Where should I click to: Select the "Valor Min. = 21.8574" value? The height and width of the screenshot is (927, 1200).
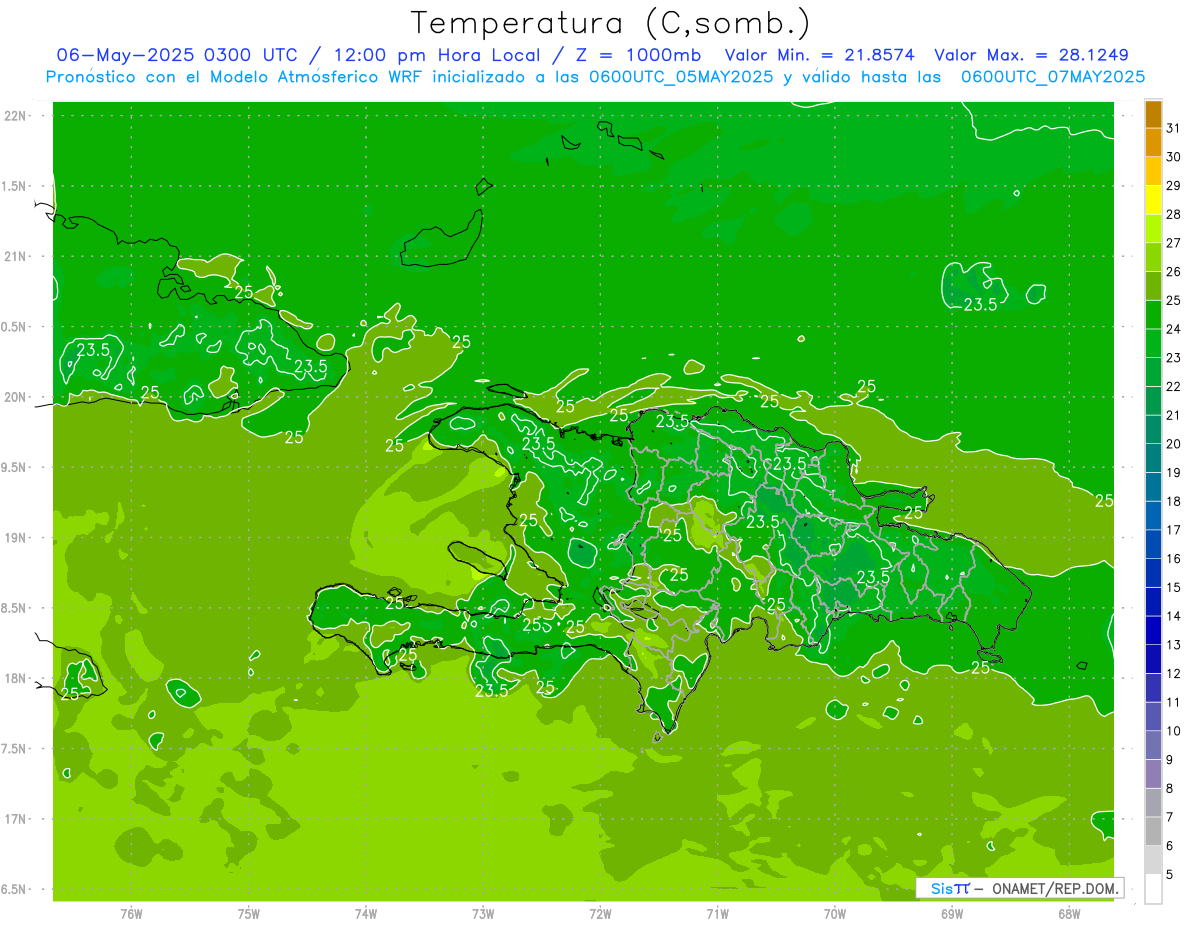(819, 55)
